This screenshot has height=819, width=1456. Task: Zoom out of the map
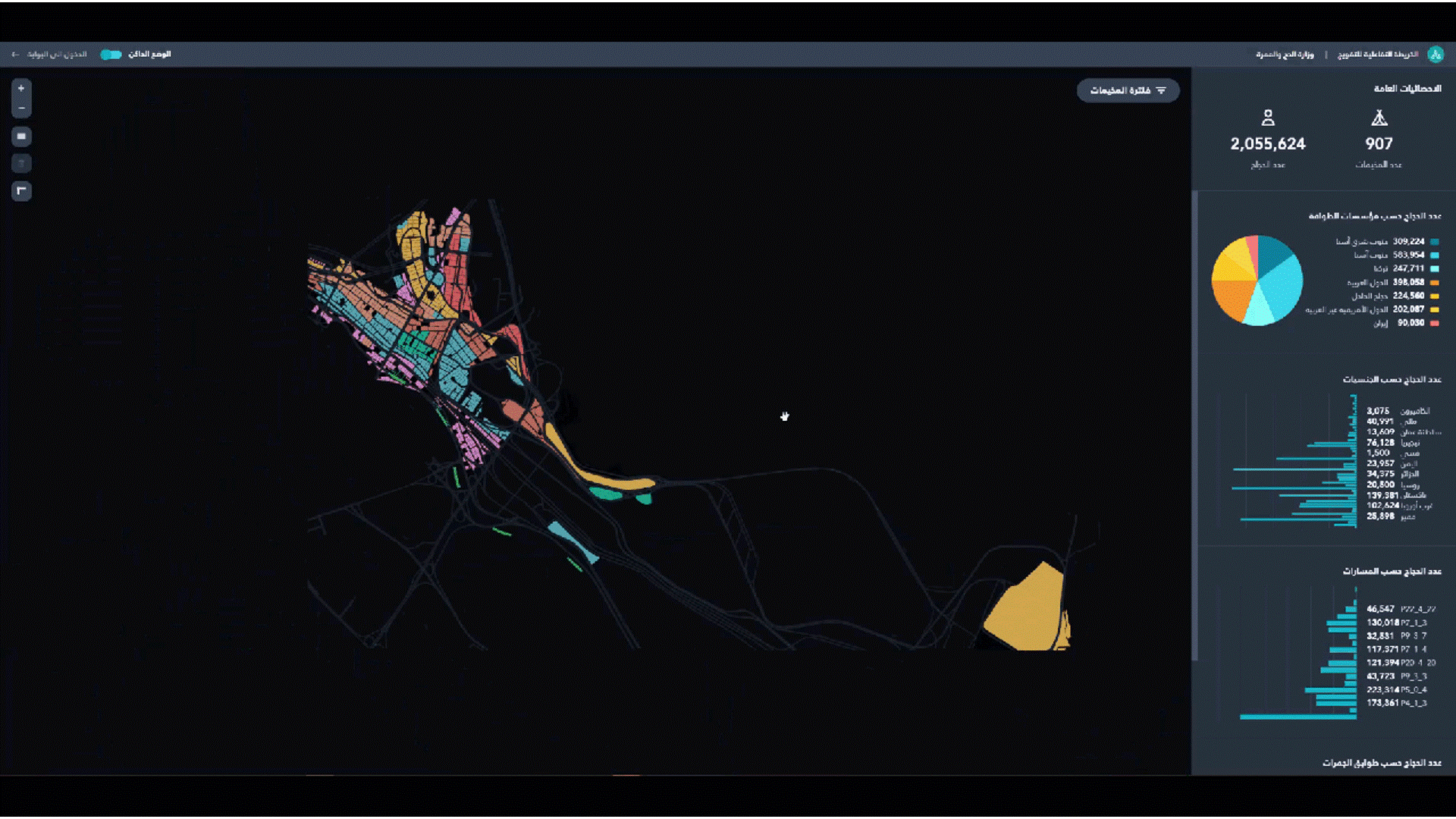(21, 108)
